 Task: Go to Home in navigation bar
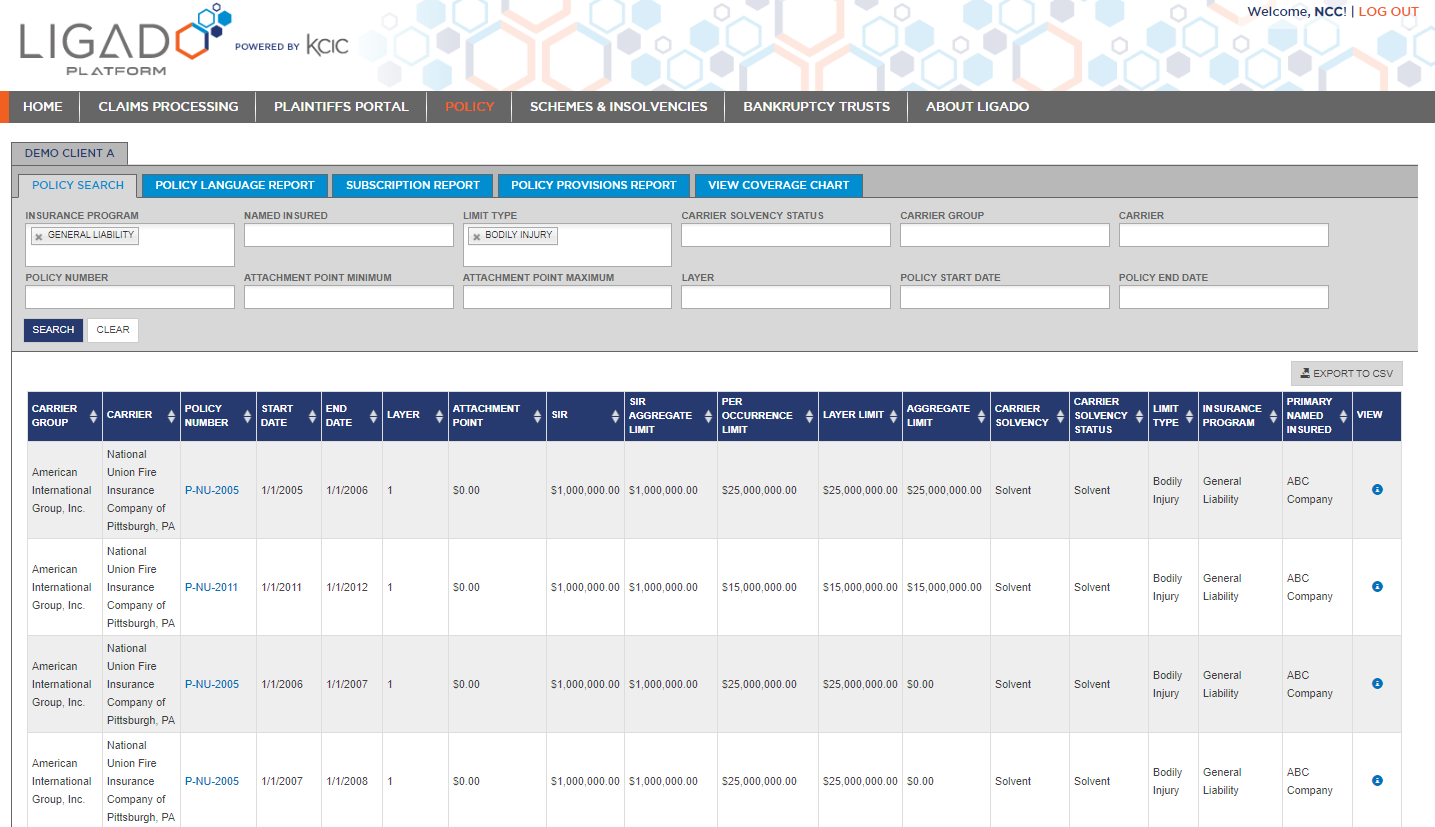43,107
